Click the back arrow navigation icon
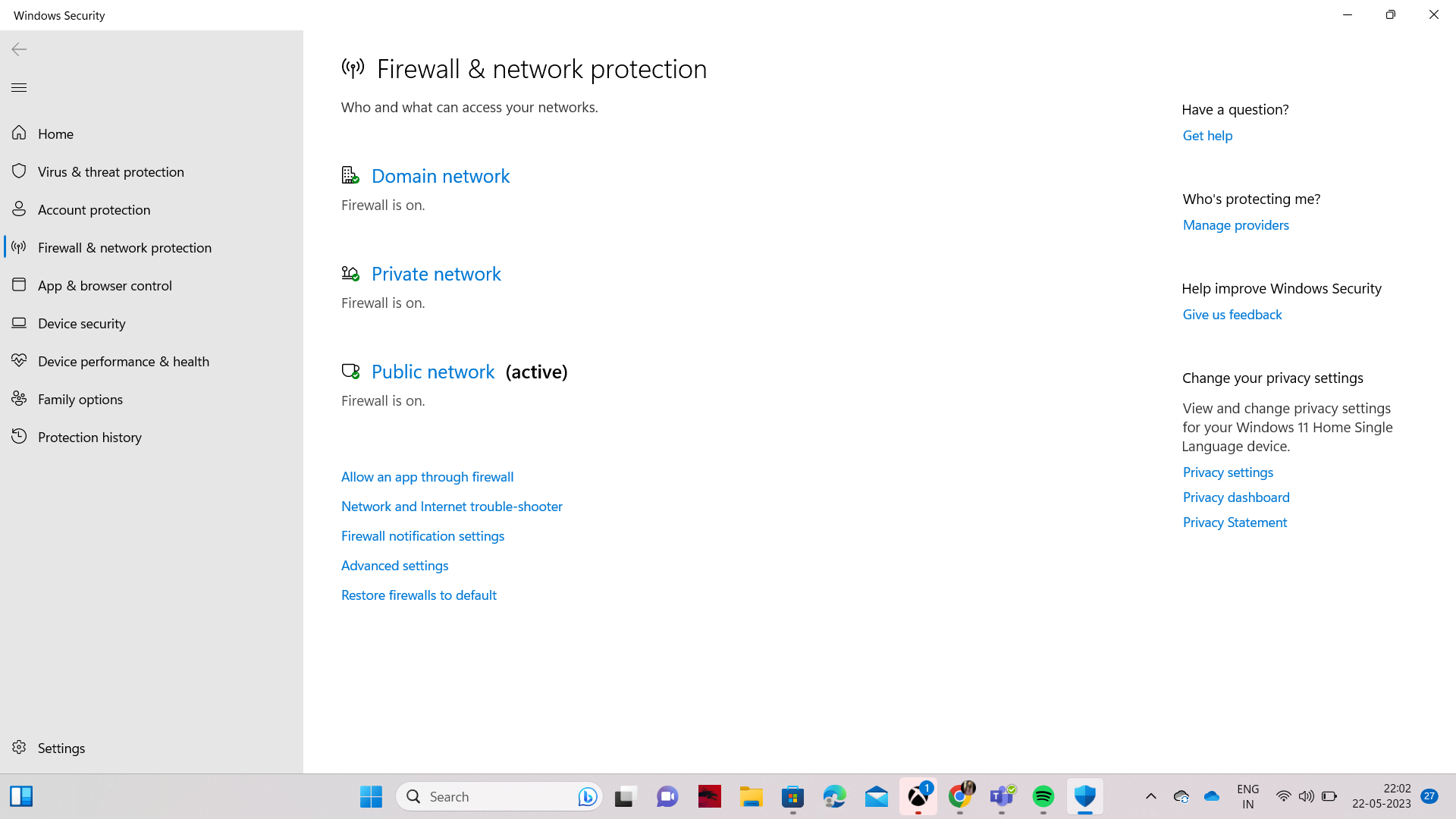Screen dimensions: 1456x819 click(18, 49)
